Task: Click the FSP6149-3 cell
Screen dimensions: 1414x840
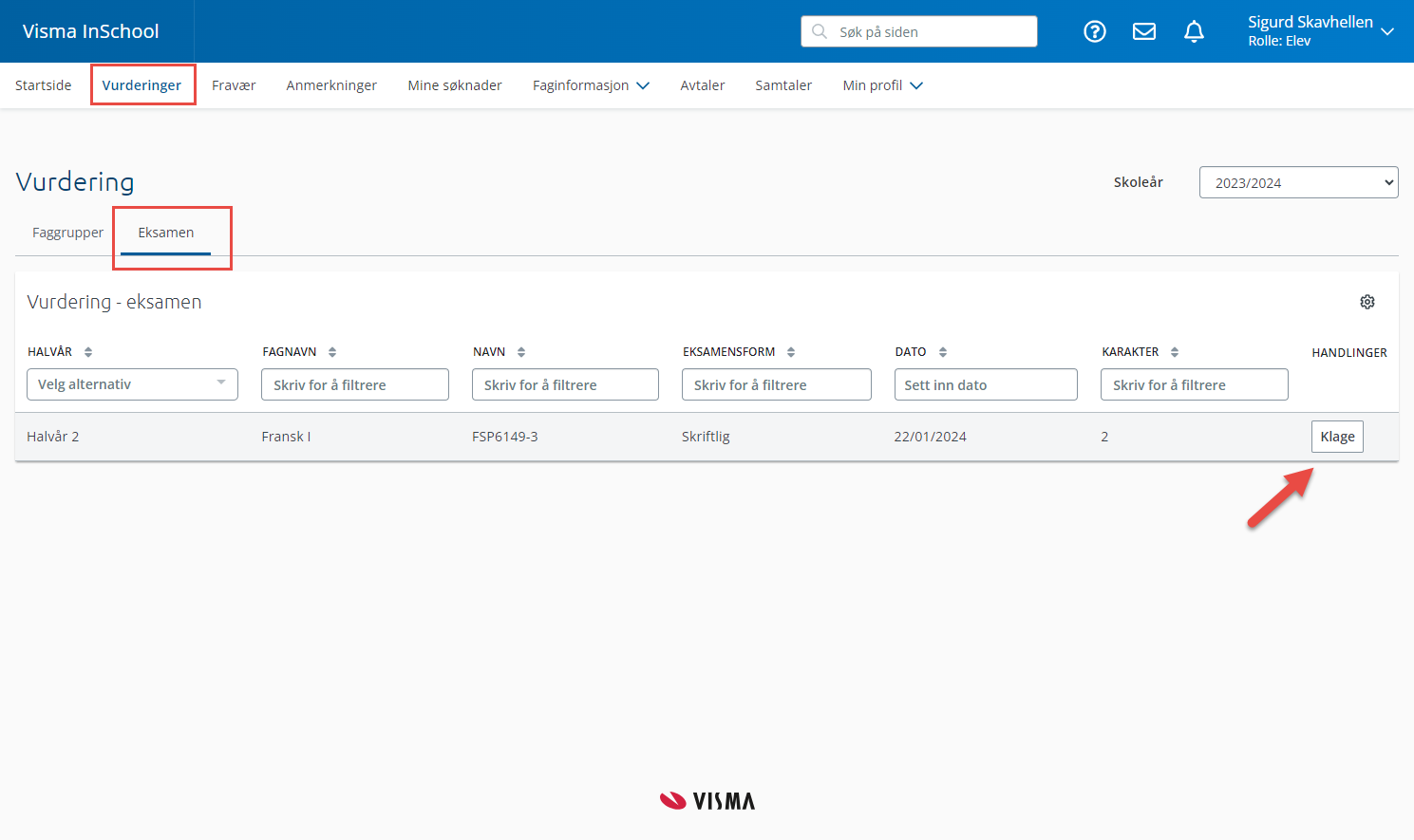Action: [505, 437]
